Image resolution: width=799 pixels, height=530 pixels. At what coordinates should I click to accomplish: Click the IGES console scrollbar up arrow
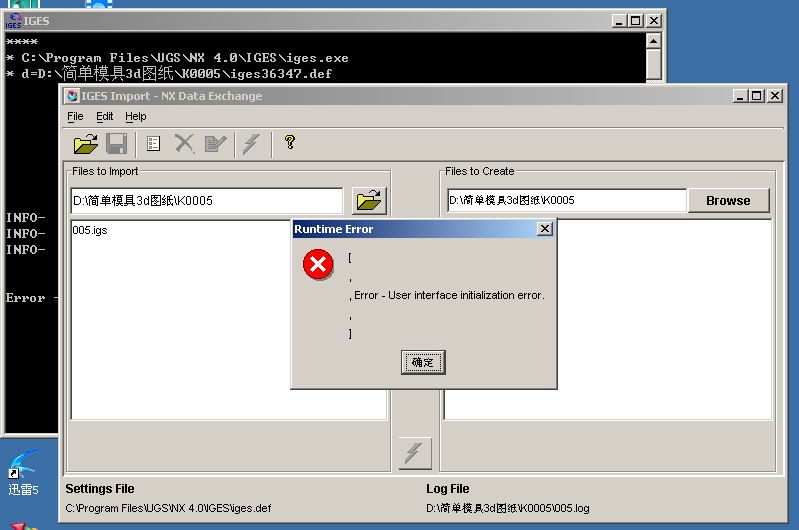[653, 41]
